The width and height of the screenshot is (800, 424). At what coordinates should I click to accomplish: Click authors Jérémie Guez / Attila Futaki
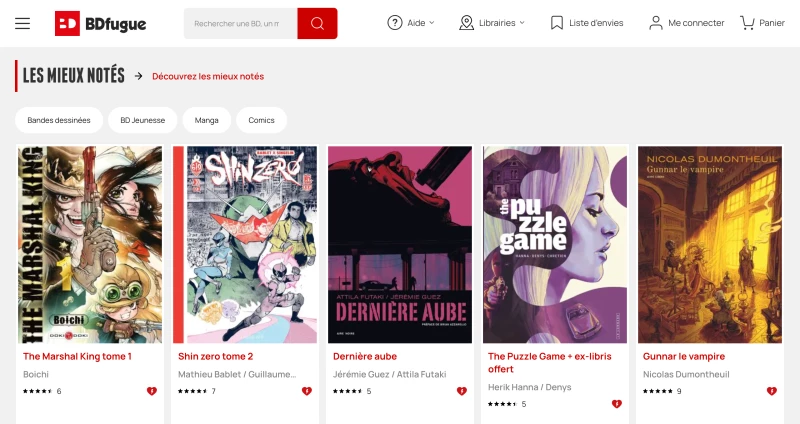point(390,375)
